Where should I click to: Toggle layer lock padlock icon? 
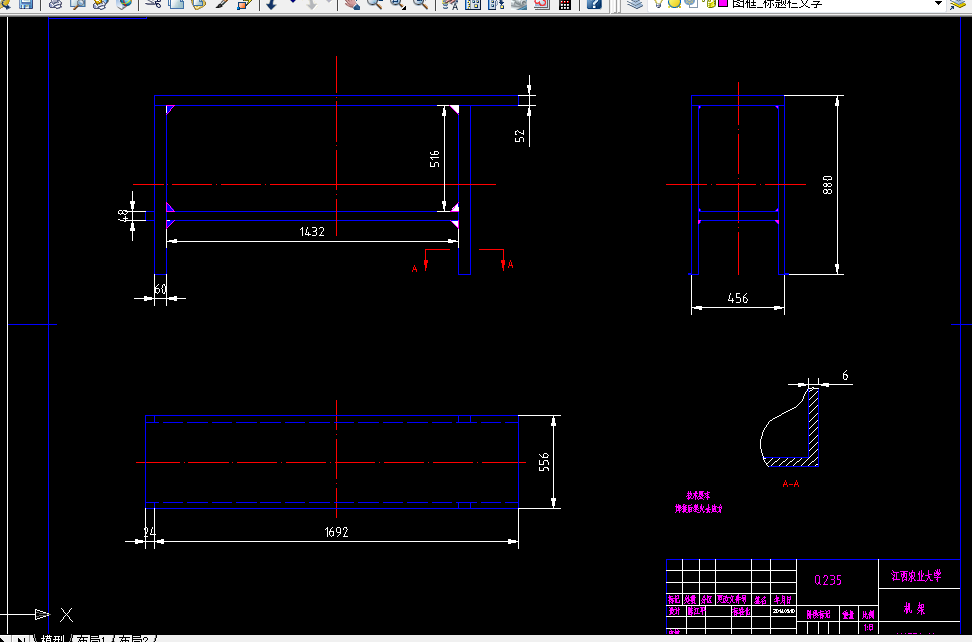pos(709,3)
